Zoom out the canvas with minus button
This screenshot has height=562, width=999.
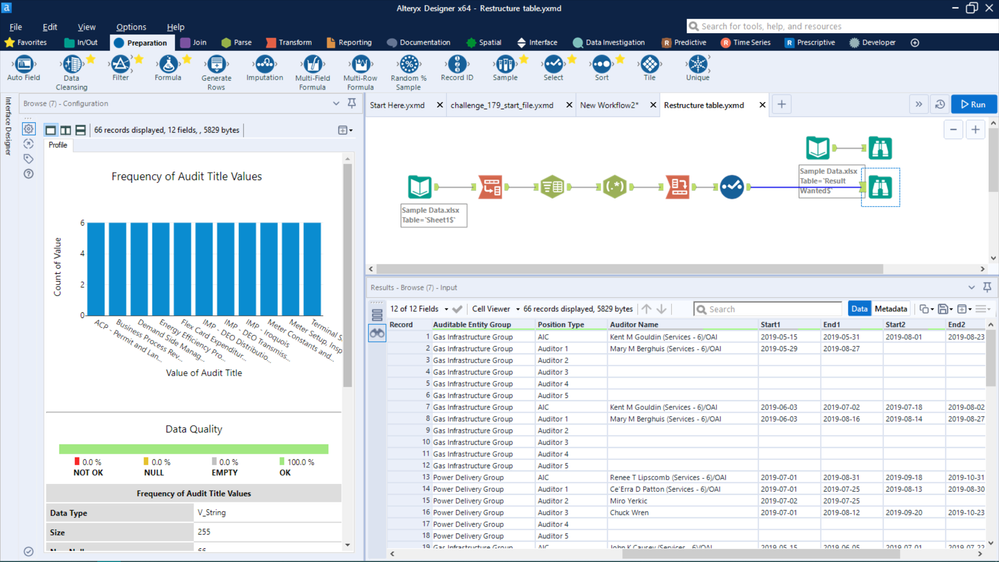(x=953, y=130)
